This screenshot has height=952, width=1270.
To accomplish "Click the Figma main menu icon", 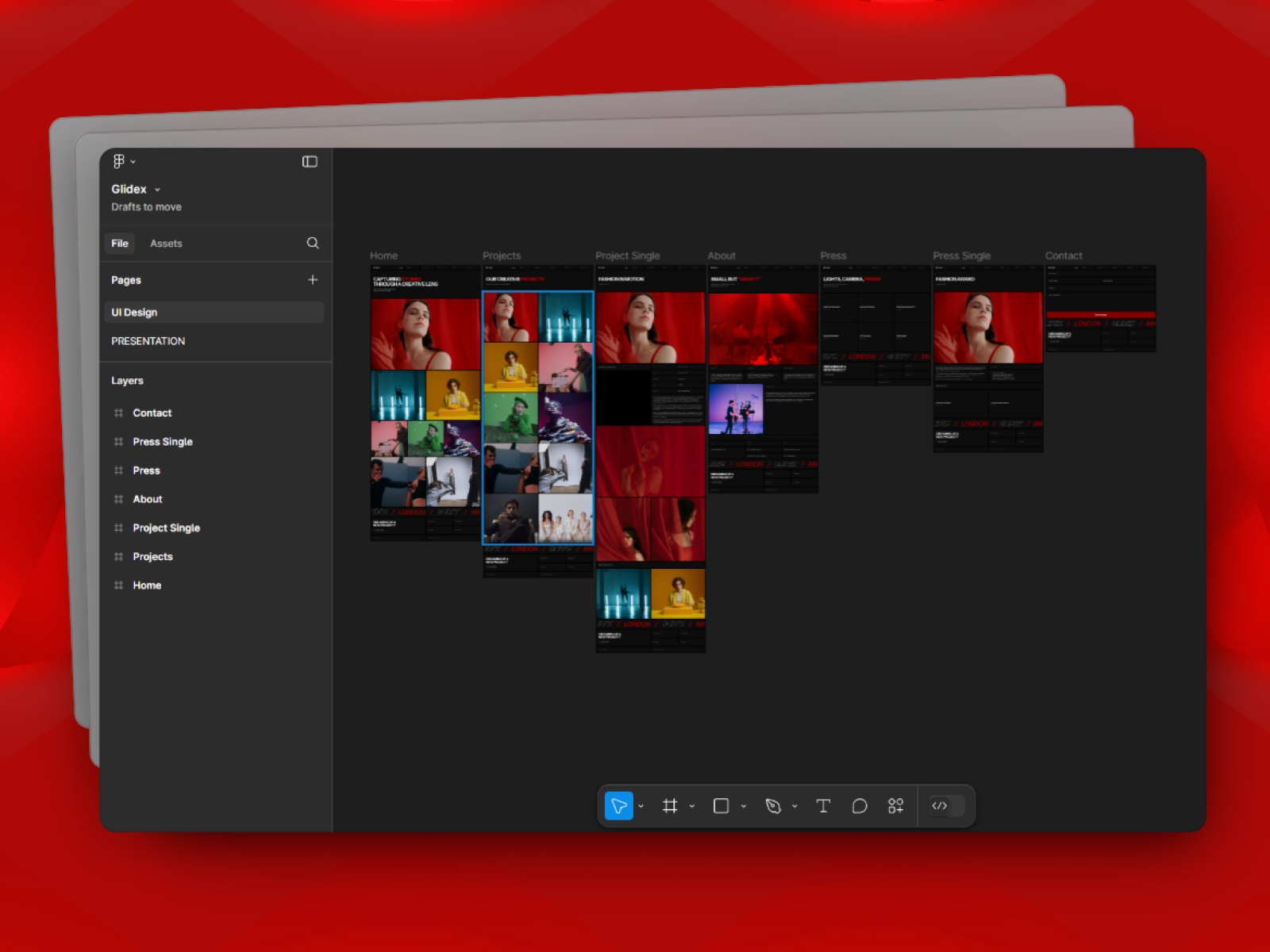I will click(118, 161).
